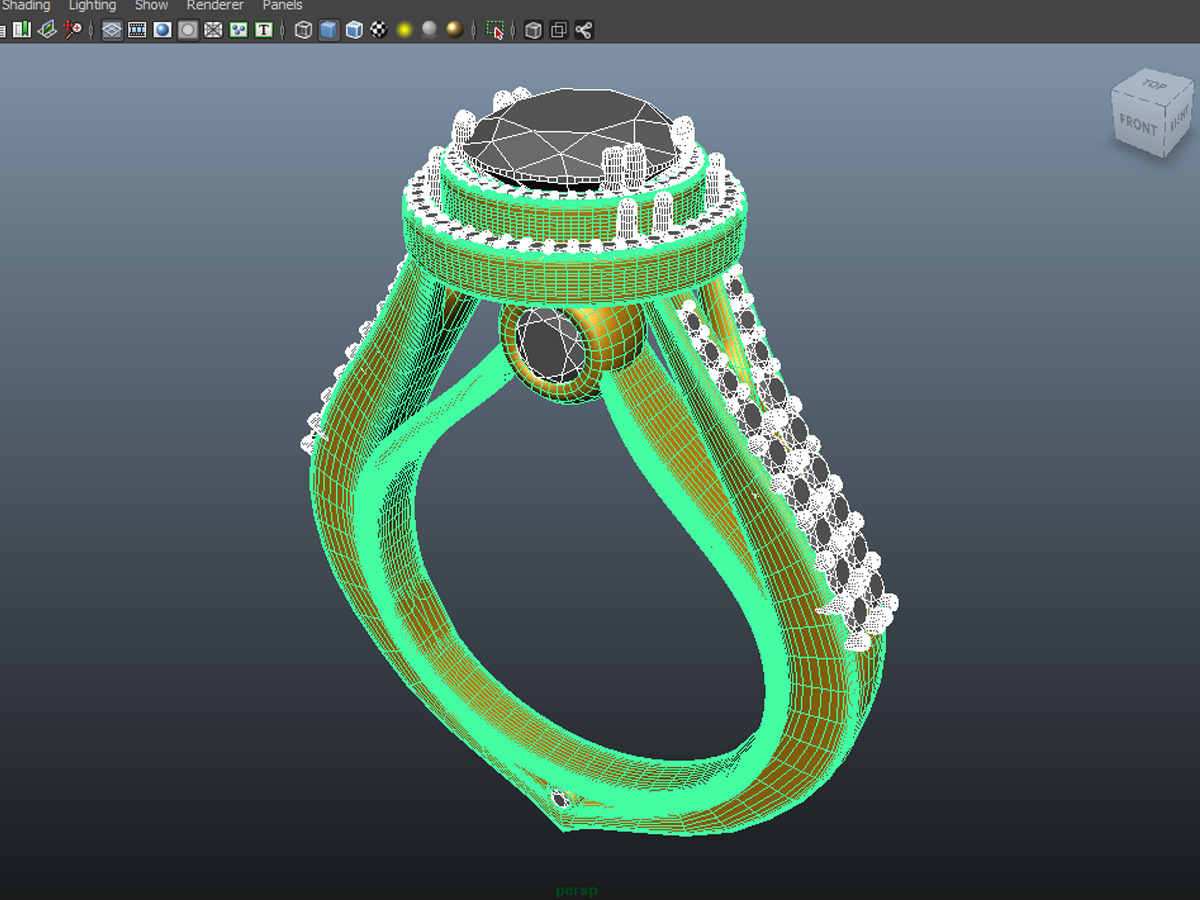Toggle the viewport Grid display
Viewport: 1200px width, 900px height.
click(112, 30)
